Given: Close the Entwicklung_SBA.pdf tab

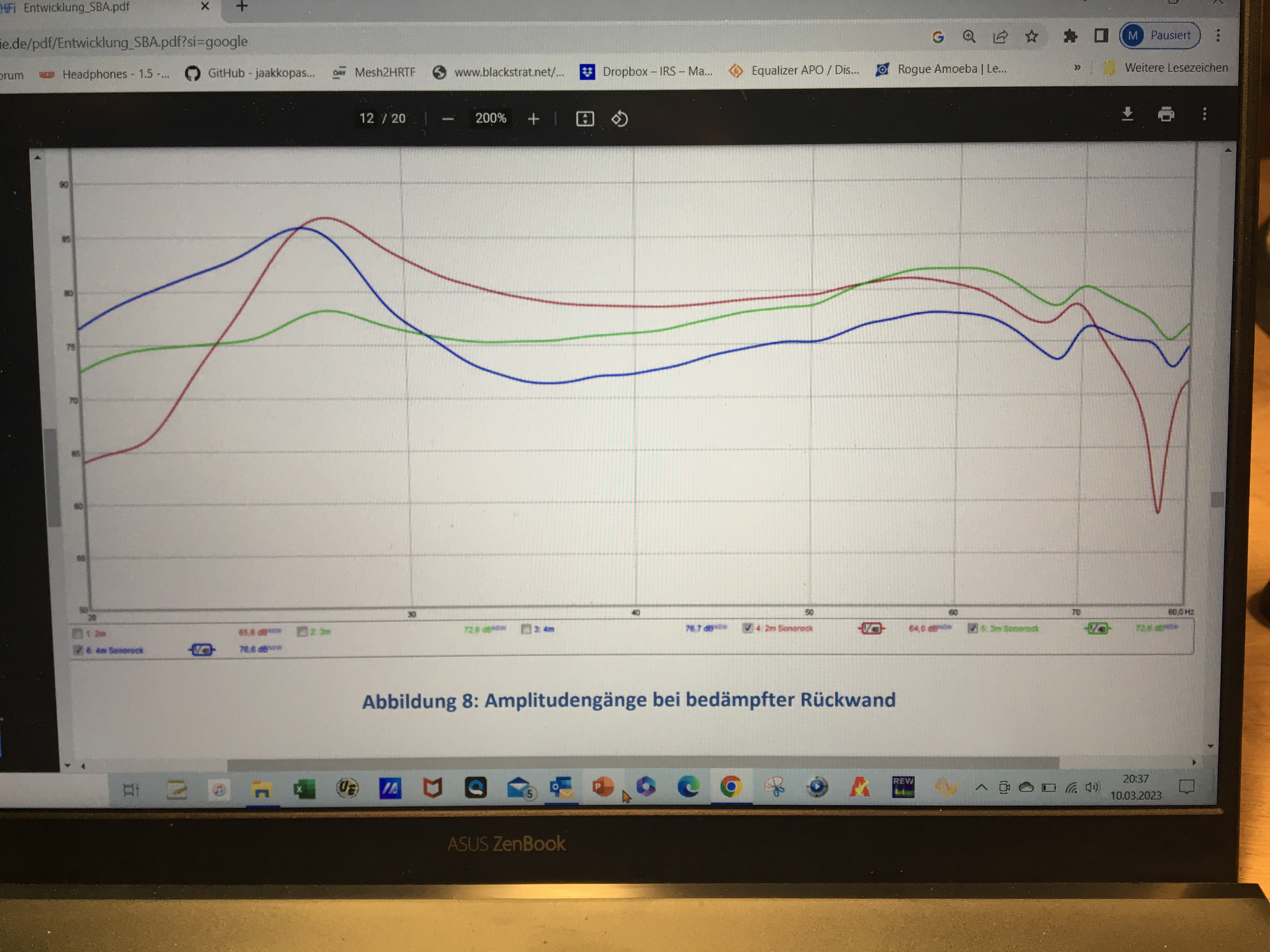Looking at the screenshot, I should tap(205, 6).
